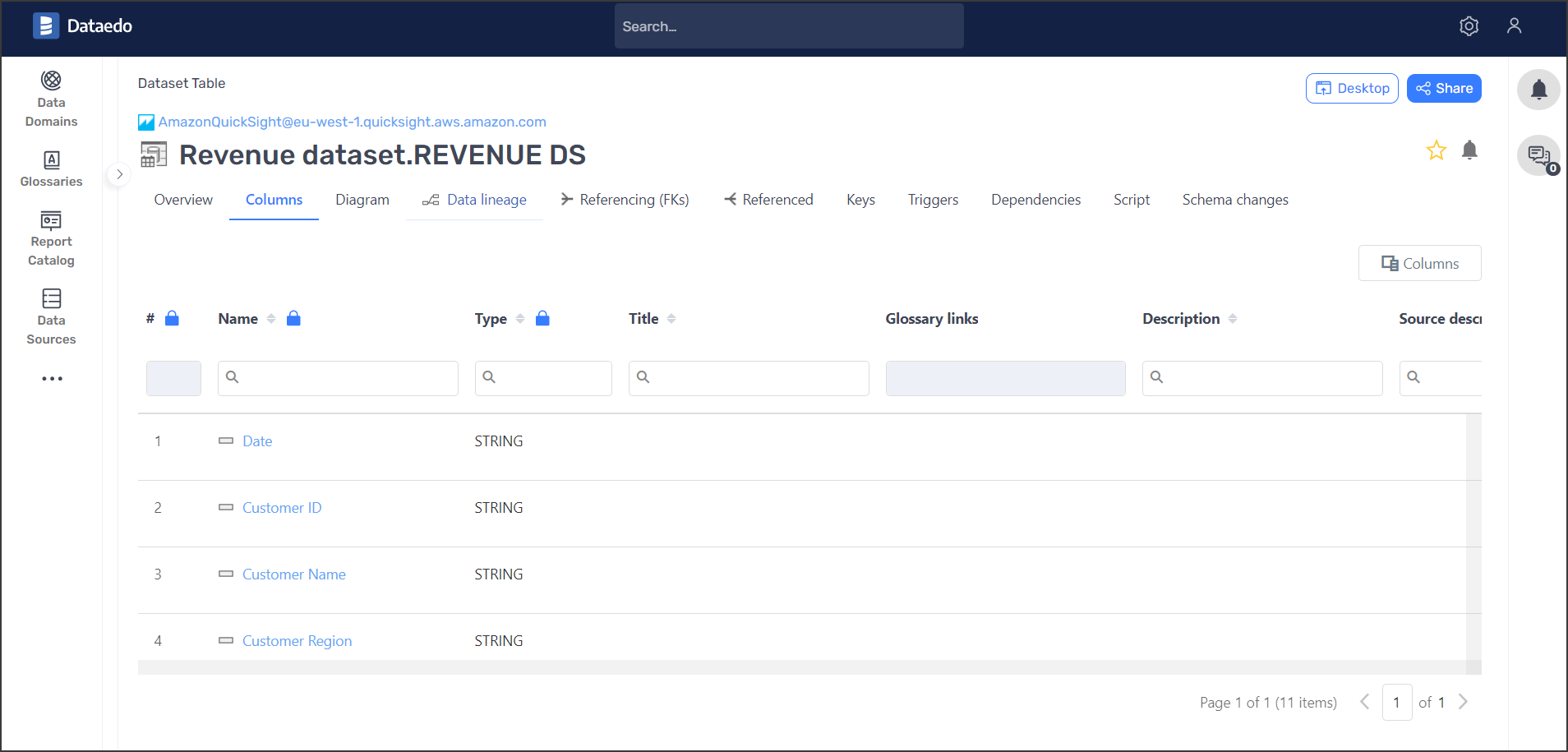Go to previous page arrow
Image resolution: width=1568 pixels, height=752 pixels.
click(1364, 702)
